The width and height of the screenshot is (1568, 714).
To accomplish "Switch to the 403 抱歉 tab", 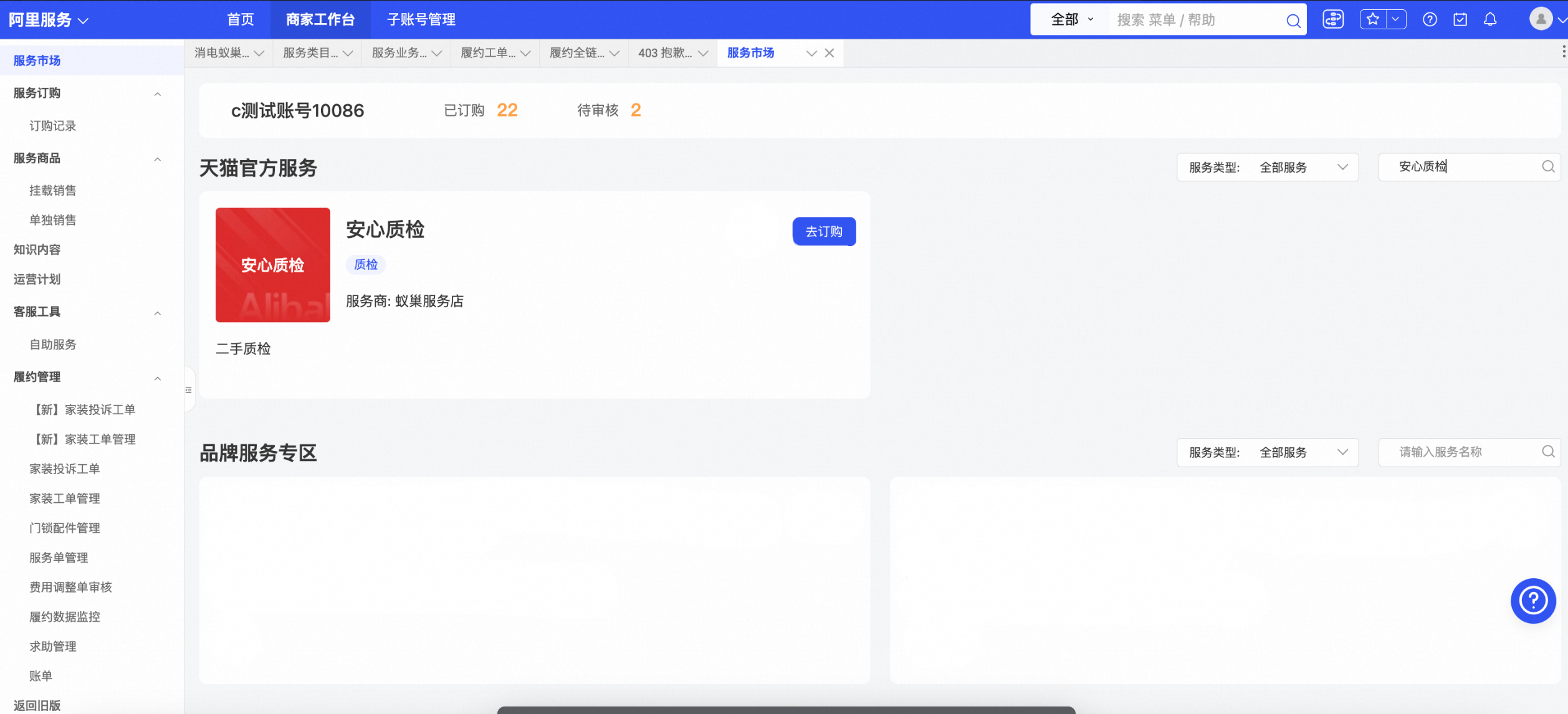I will coord(665,53).
